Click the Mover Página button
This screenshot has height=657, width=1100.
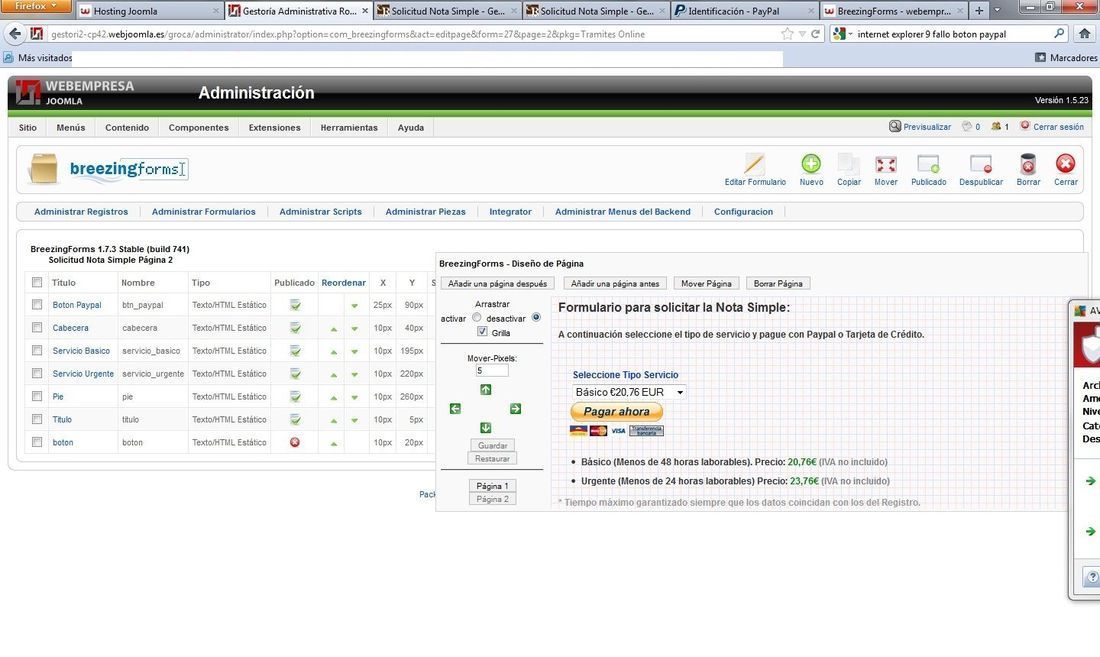click(x=706, y=283)
